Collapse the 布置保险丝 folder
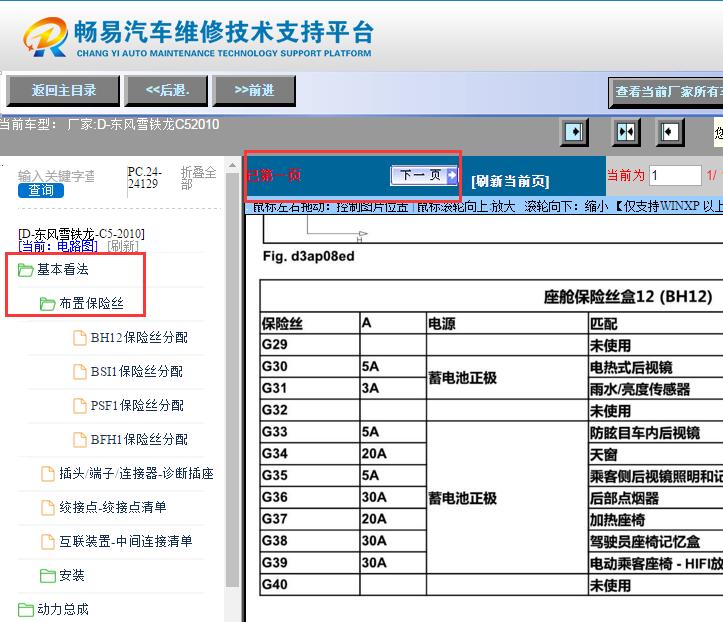Image resolution: width=723 pixels, height=622 pixels. pyautogui.click(x=91, y=303)
